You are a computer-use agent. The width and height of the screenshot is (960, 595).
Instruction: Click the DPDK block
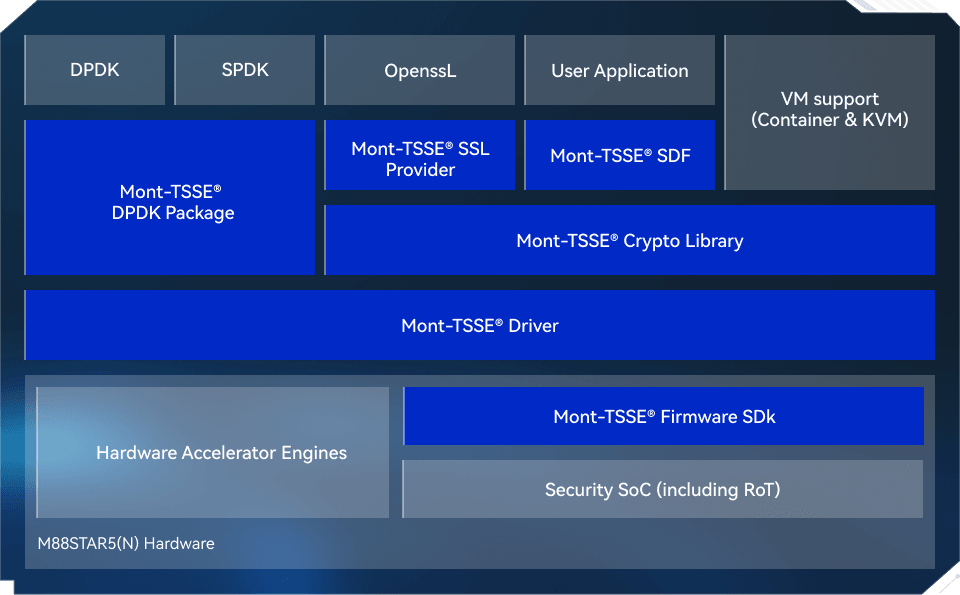(95, 70)
